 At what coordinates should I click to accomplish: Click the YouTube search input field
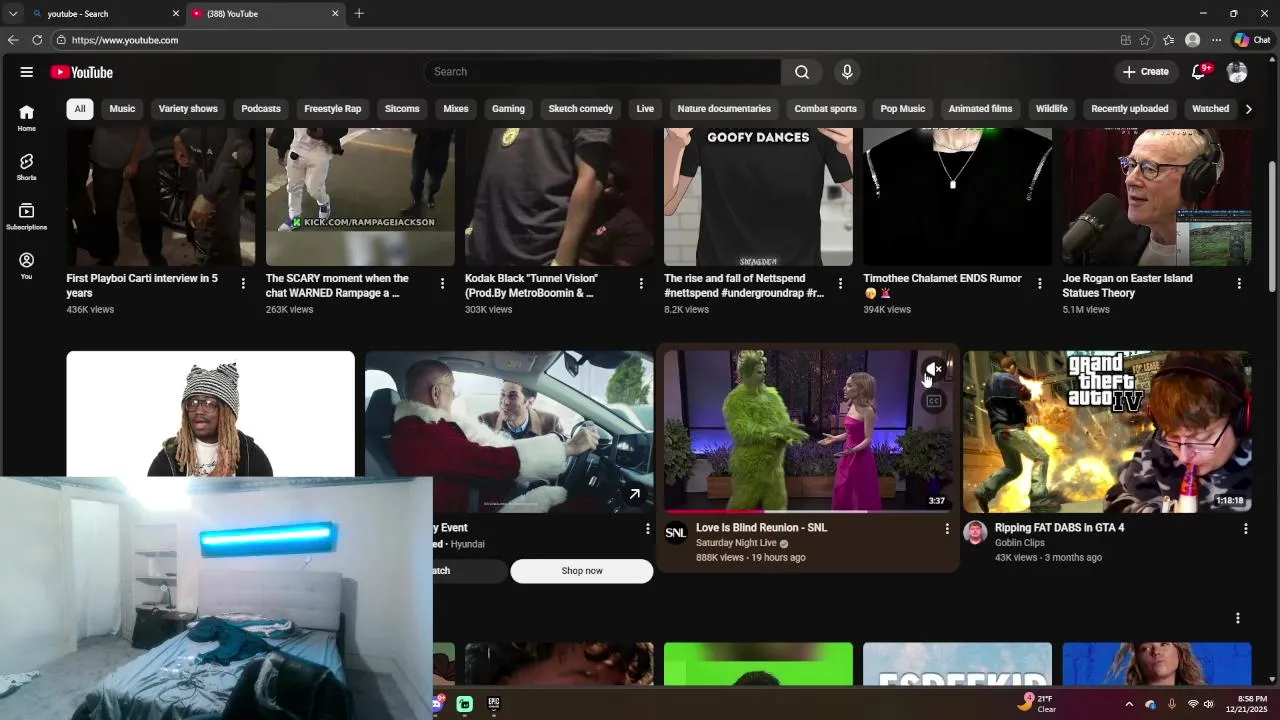(x=602, y=72)
